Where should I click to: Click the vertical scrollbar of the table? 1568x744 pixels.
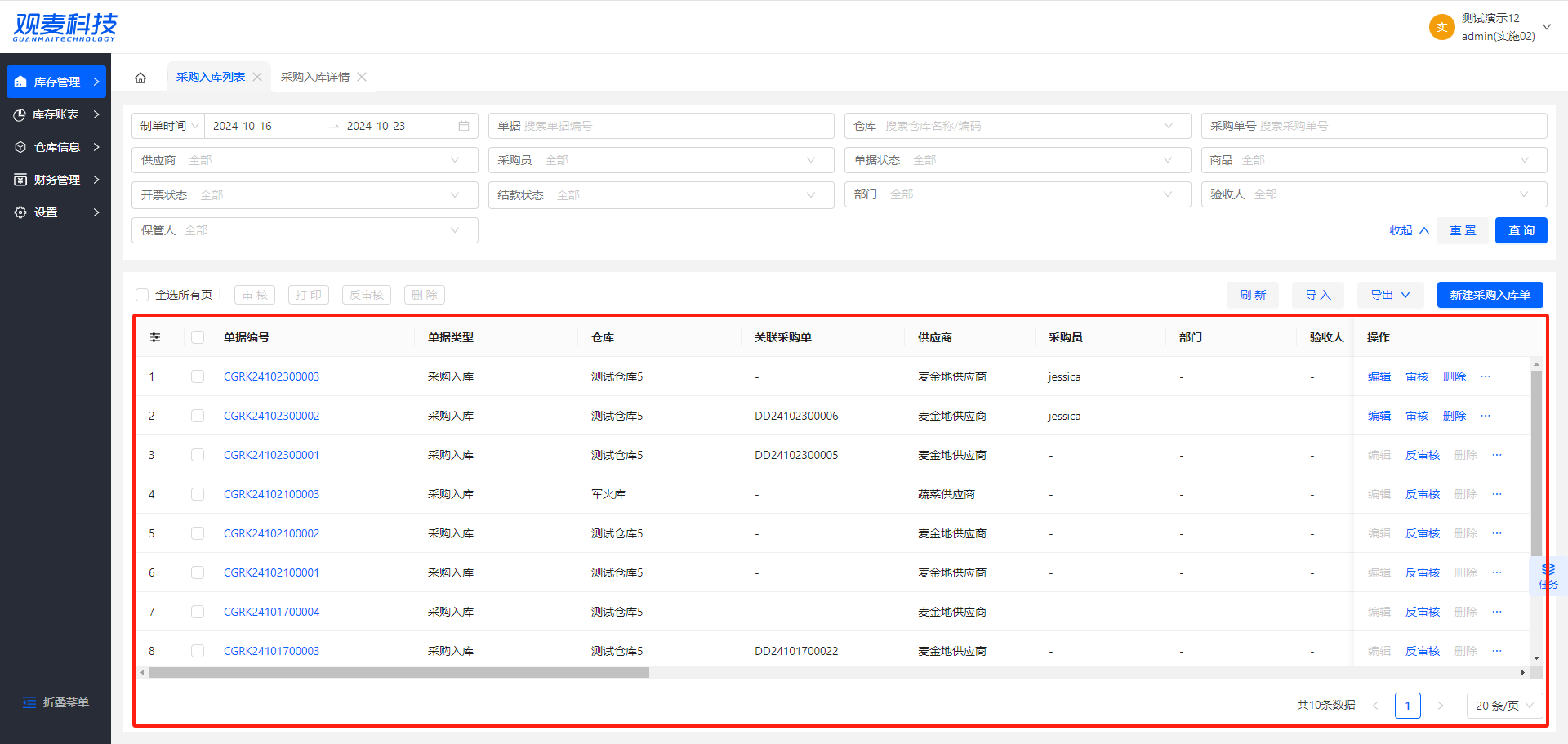tap(1536, 463)
